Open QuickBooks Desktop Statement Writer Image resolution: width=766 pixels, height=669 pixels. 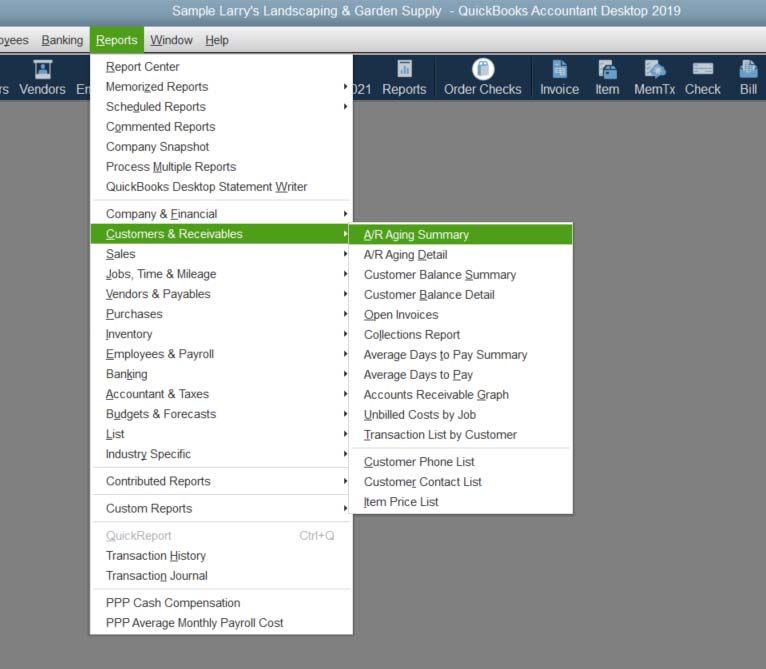pos(221,187)
